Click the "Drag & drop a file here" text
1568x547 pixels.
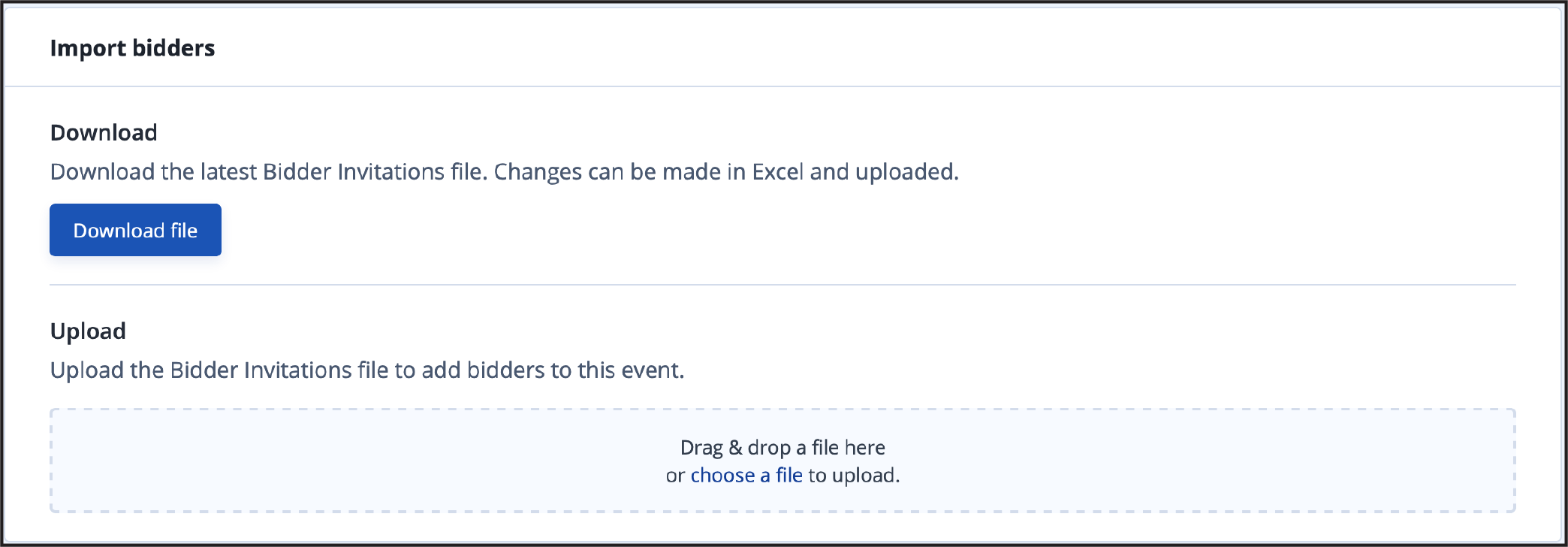[782, 448]
